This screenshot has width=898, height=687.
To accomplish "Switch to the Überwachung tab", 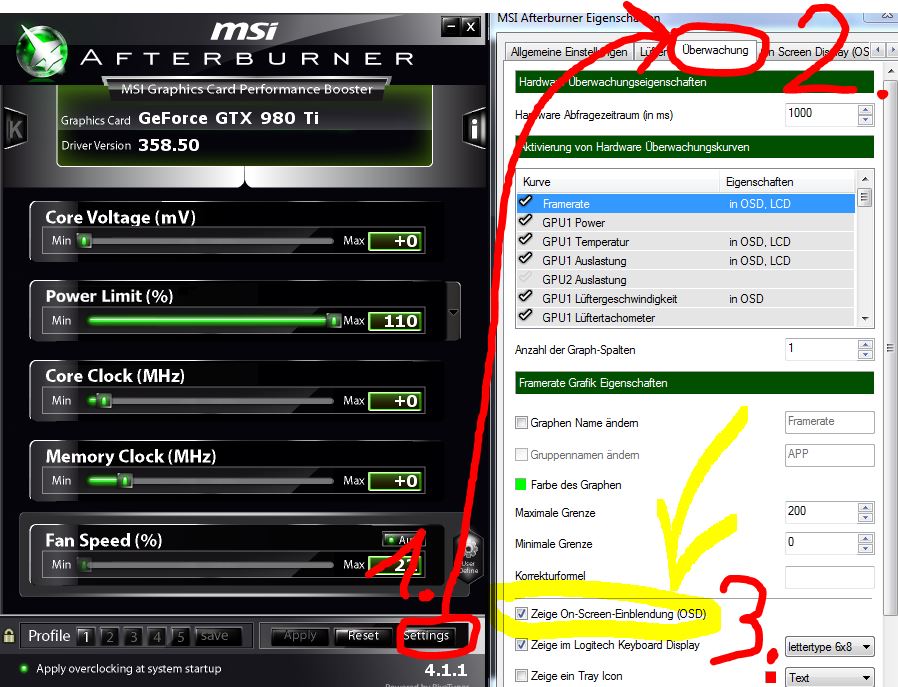I will tap(715, 50).
